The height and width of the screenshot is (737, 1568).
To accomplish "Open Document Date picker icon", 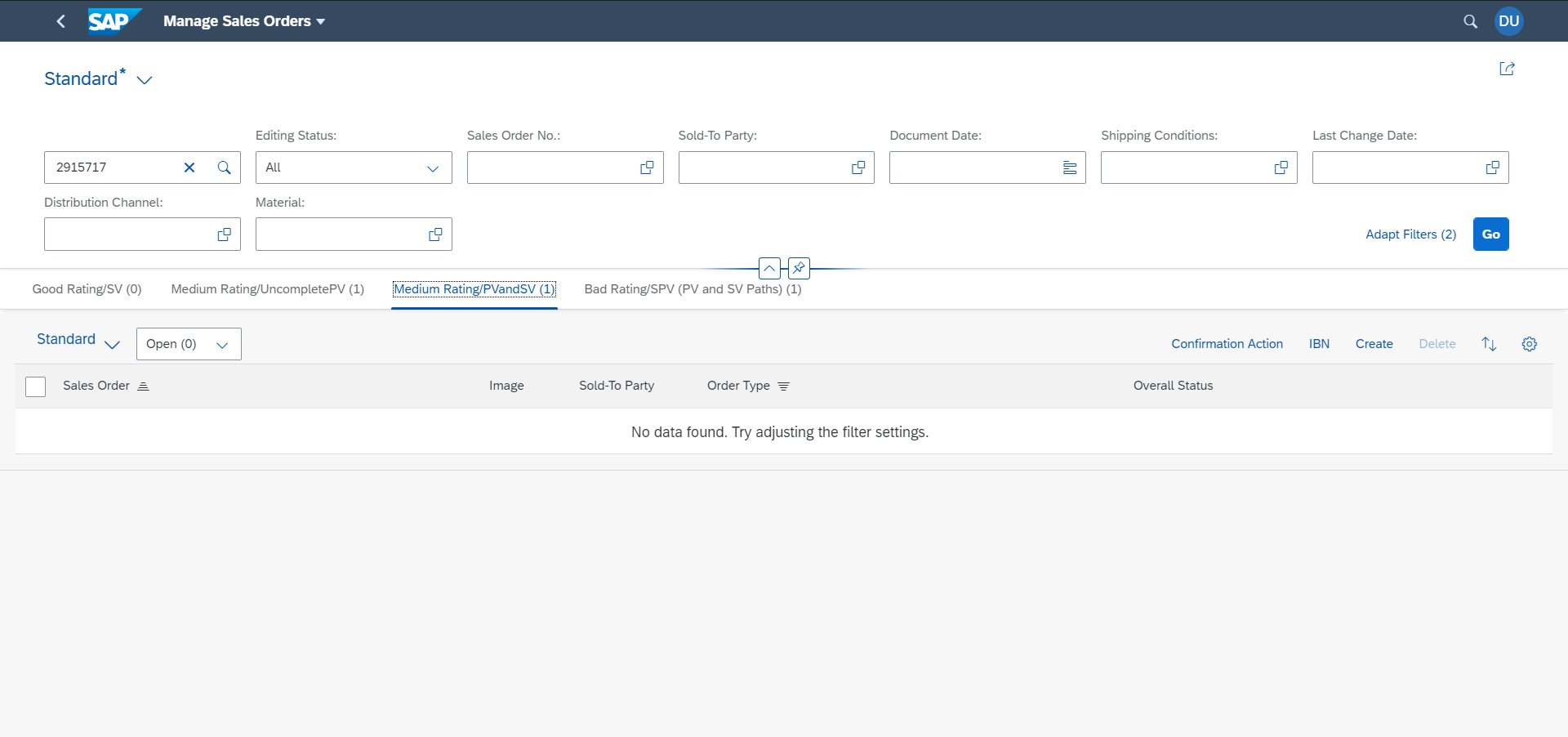I will tap(1069, 167).
